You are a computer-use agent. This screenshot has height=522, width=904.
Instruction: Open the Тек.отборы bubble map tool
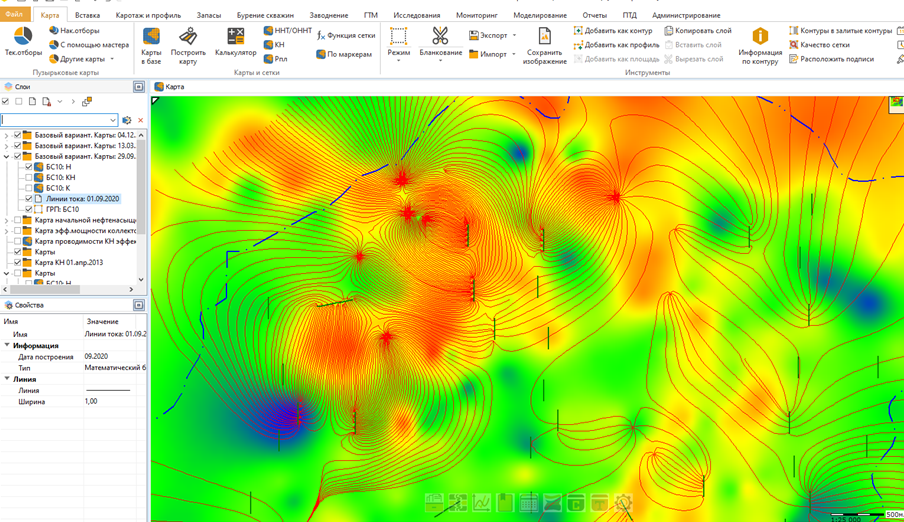click(x=23, y=42)
